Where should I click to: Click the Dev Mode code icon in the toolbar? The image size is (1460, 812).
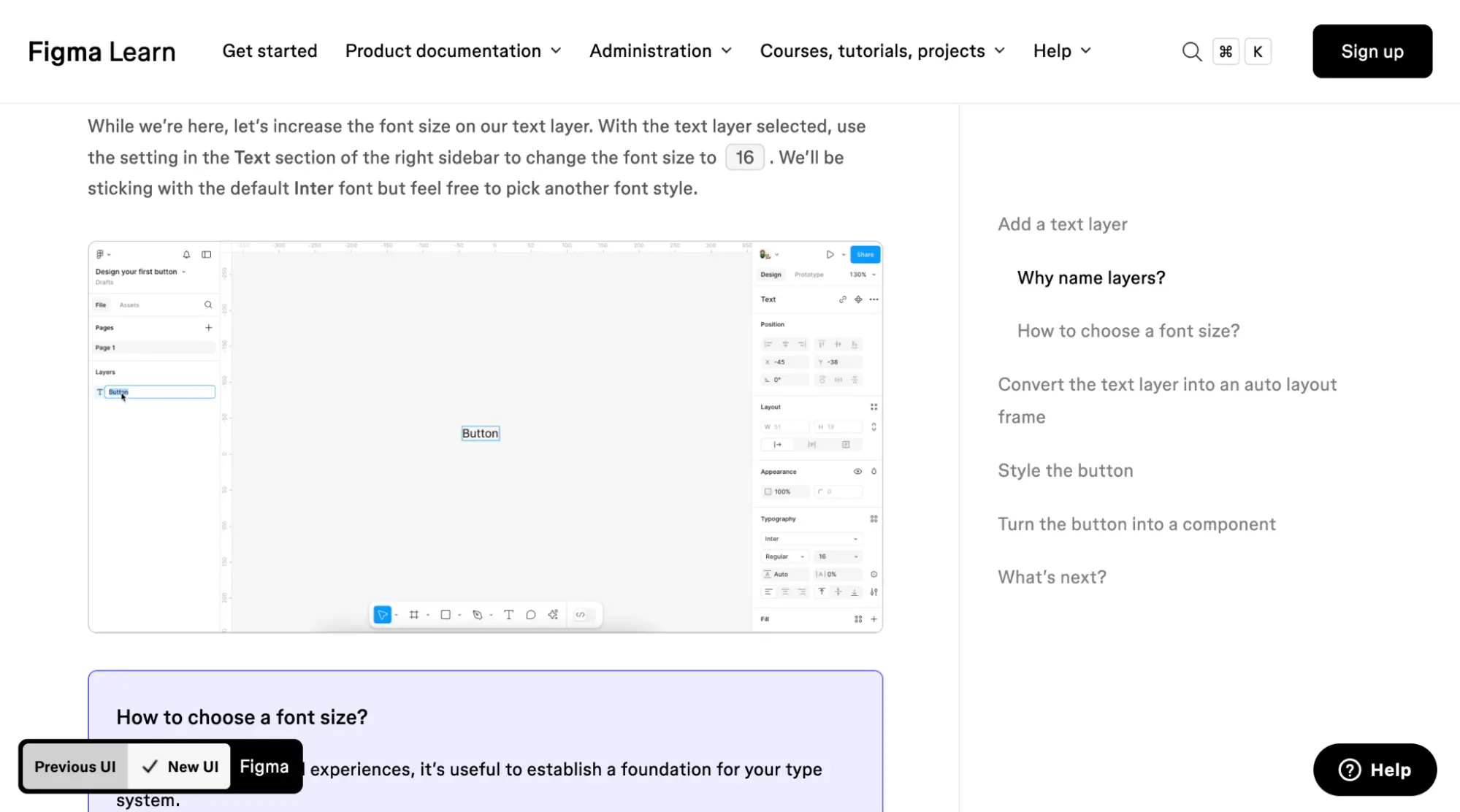click(x=581, y=615)
